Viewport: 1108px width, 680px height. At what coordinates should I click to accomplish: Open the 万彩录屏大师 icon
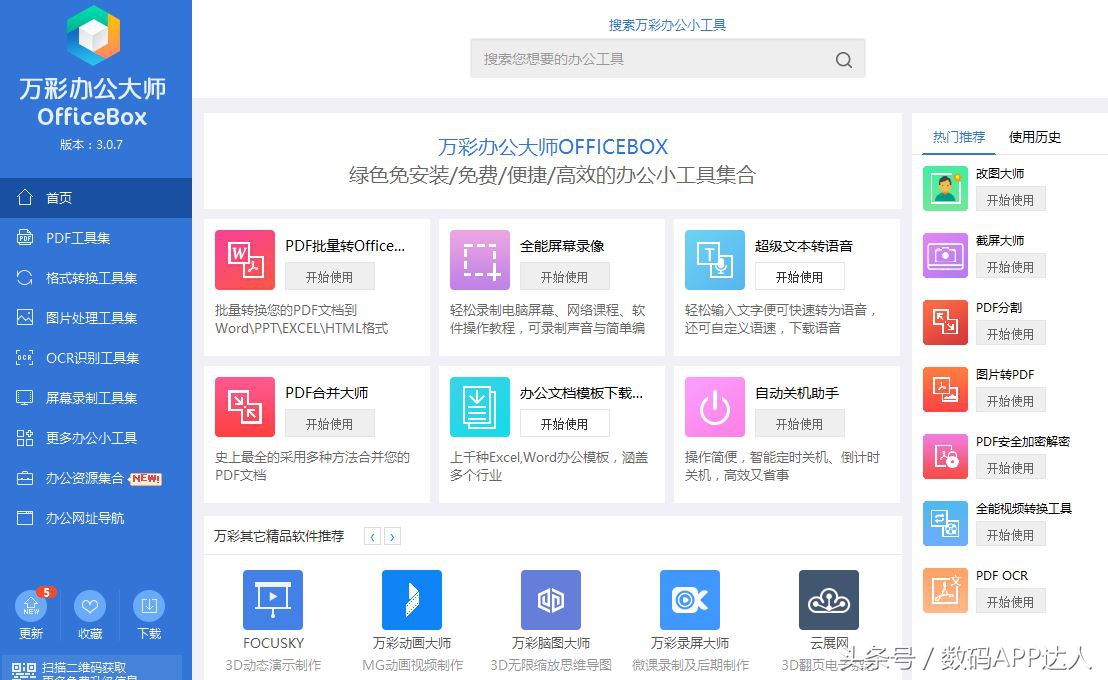click(x=690, y=600)
